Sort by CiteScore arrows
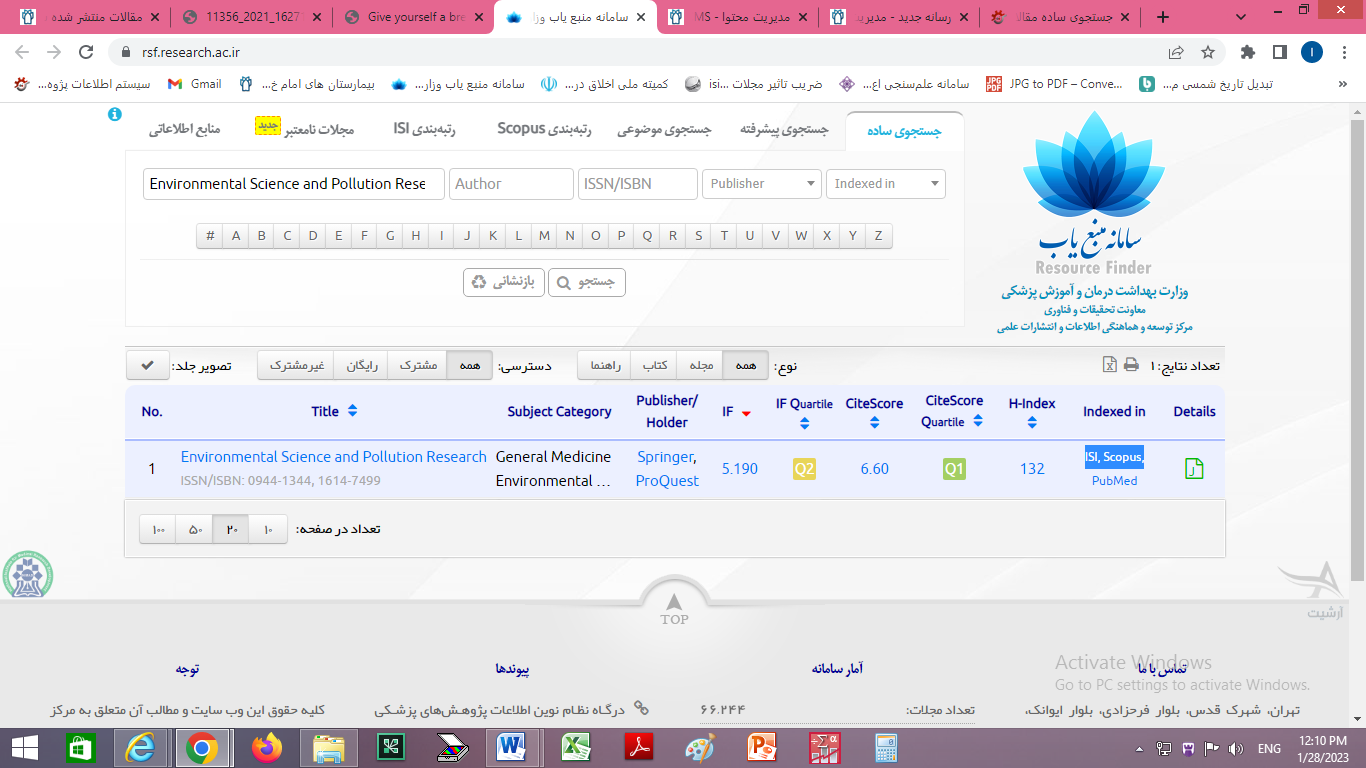This screenshot has height=768, width=1366. pyautogui.click(x=874, y=423)
